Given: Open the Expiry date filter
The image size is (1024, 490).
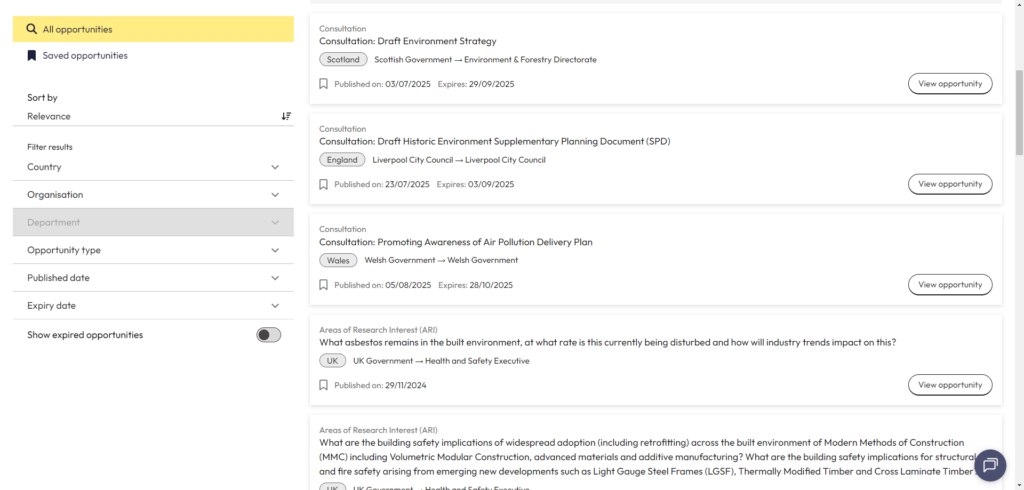Looking at the screenshot, I should (153, 306).
